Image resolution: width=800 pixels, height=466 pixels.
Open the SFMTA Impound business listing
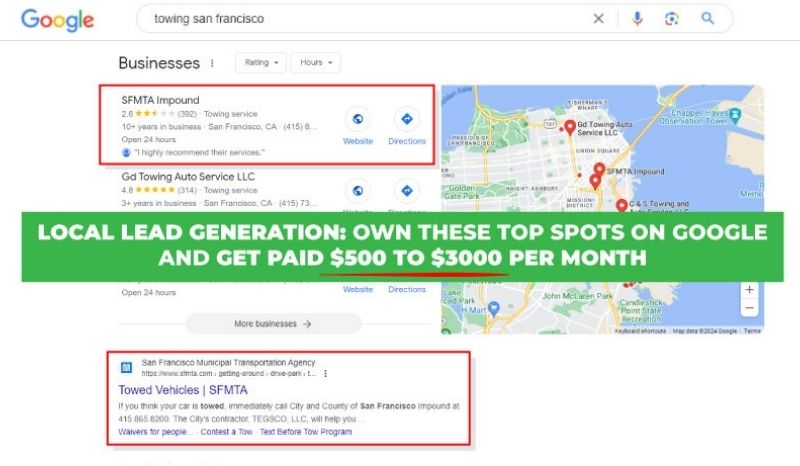click(x=160, y=100)
